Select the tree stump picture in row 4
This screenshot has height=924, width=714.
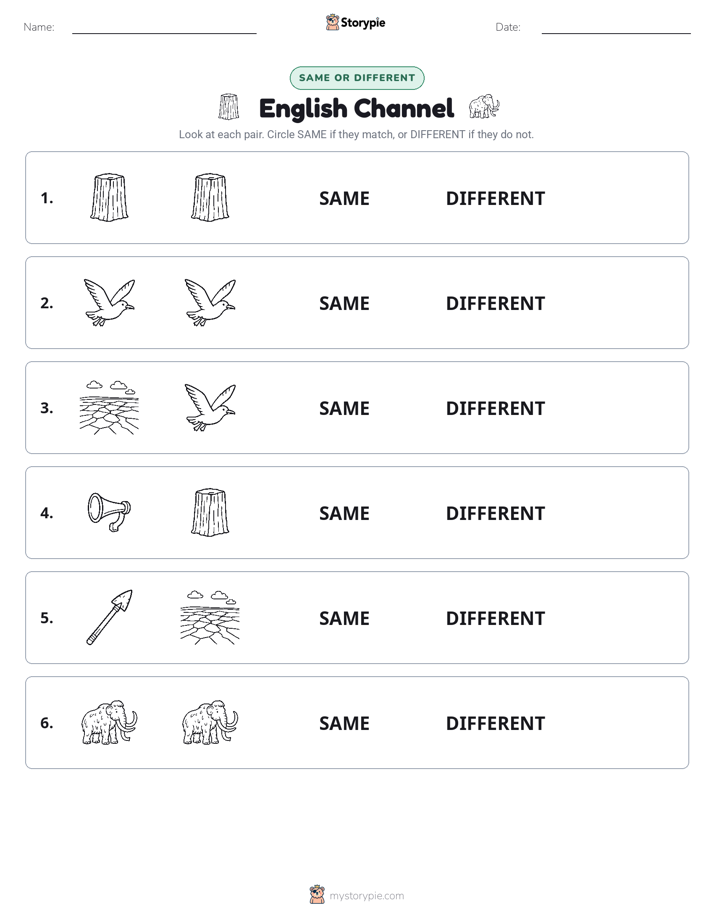point(210,512)
